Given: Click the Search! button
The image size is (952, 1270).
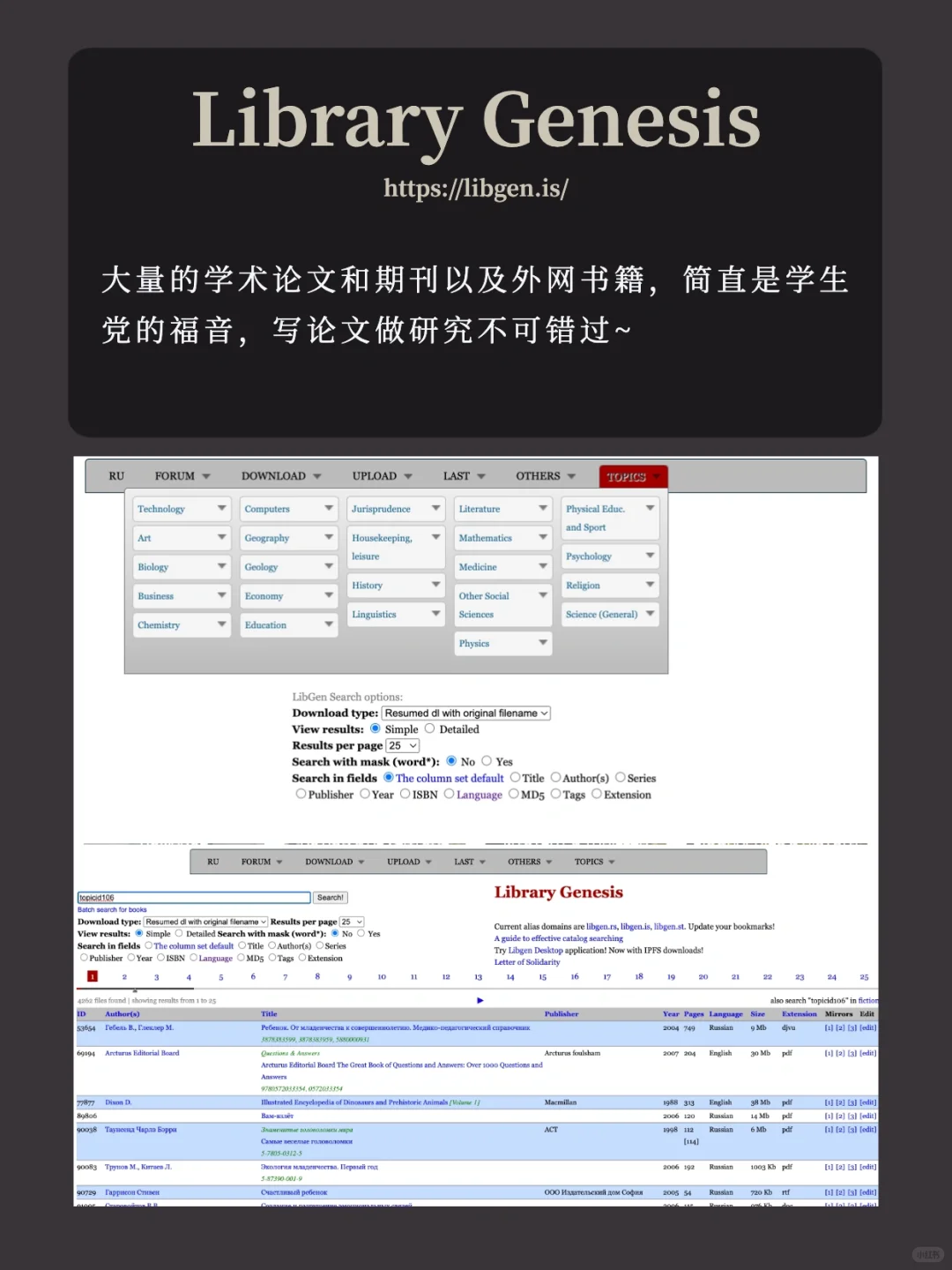Looking at the screenshot, I should coord(331,898).
